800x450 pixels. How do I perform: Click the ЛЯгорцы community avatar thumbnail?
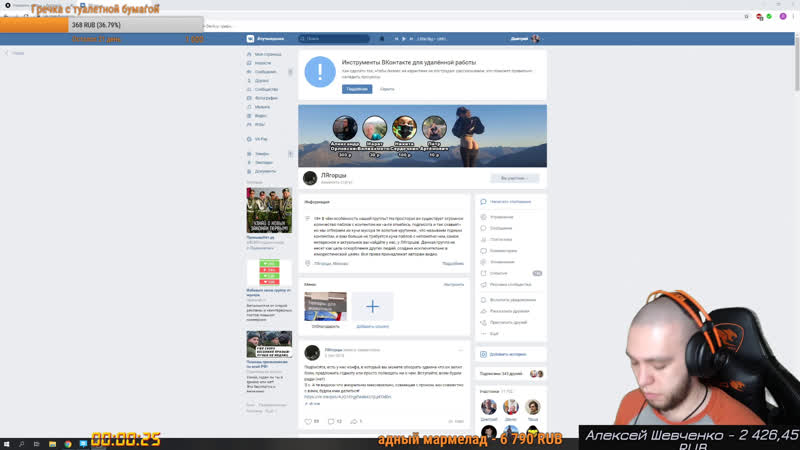[311, 178]
